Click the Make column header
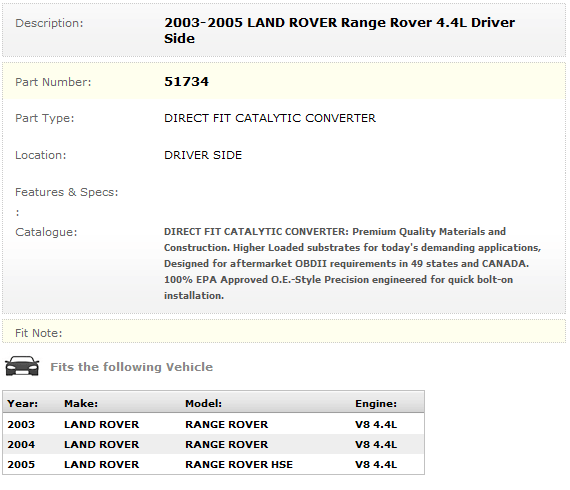 tap(81, 403)
